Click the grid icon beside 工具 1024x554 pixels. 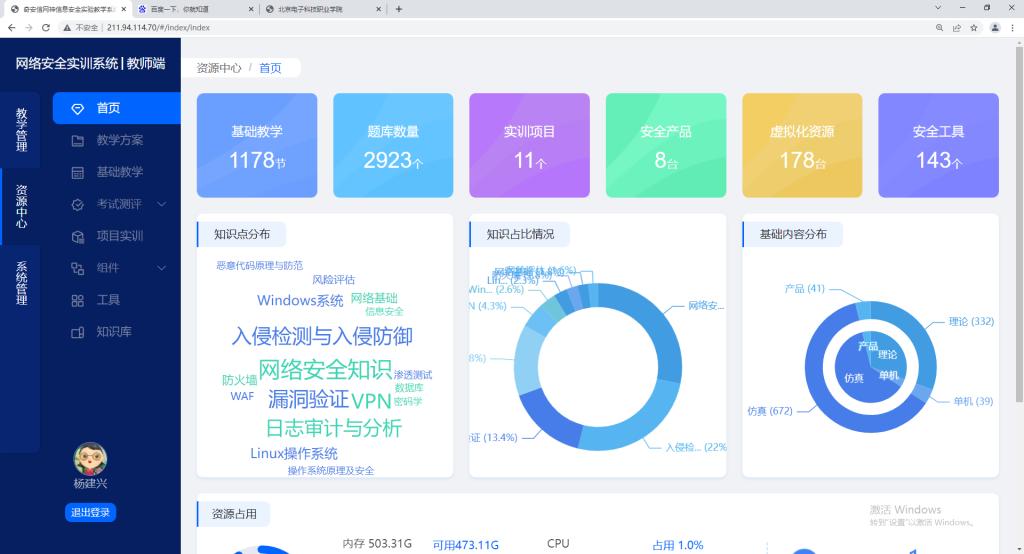pos(77,301)
